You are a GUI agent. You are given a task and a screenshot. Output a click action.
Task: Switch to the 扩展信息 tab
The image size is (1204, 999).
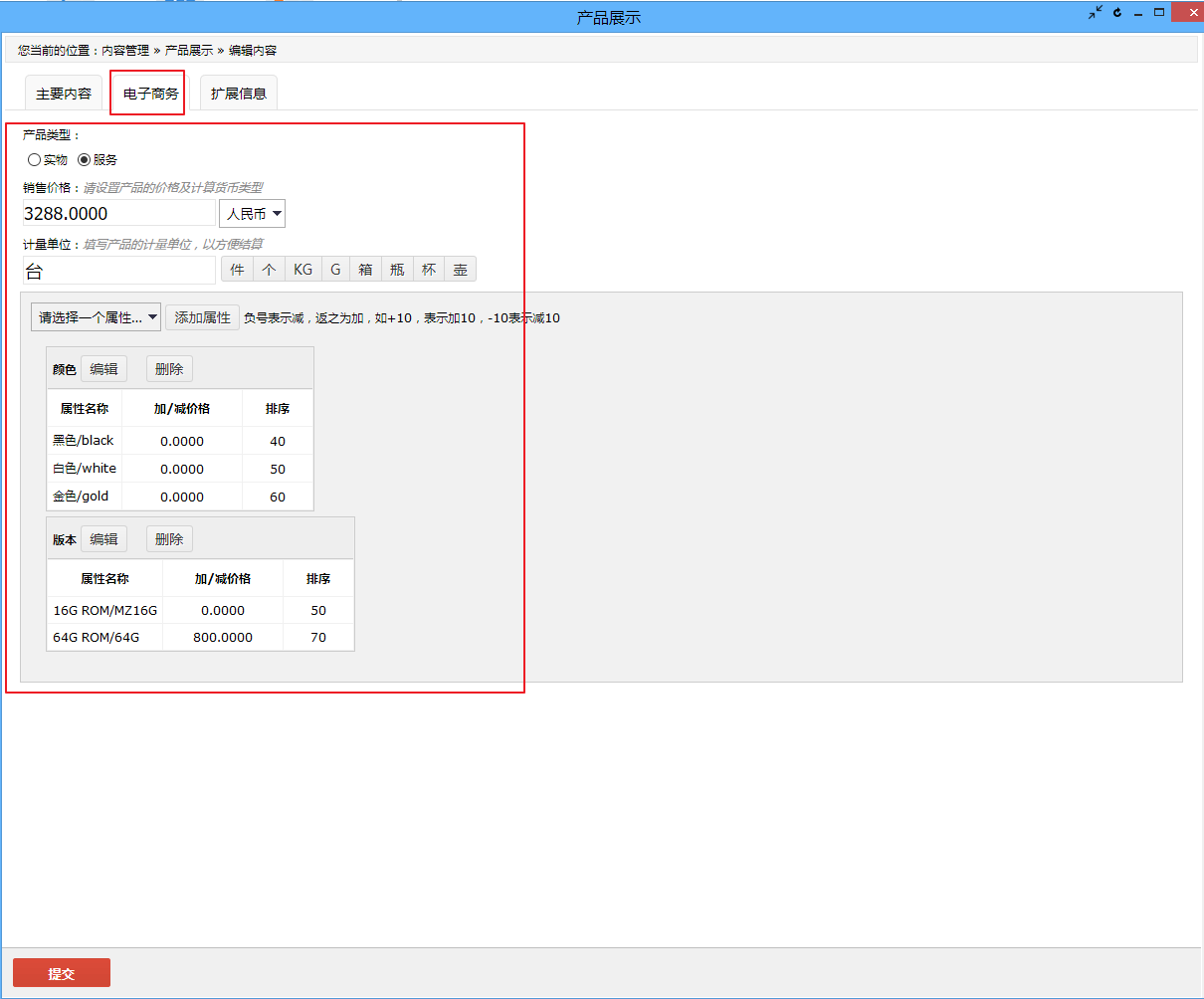(x=239, y=94)
